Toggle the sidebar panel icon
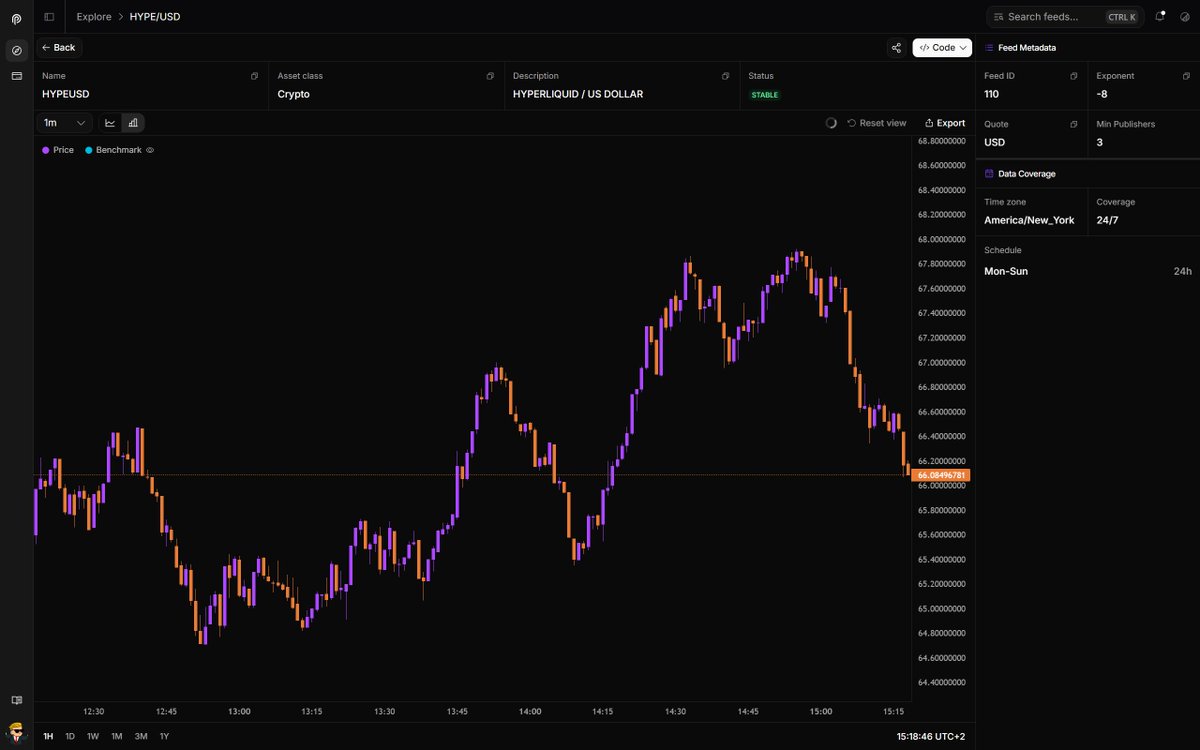The height and width of the screenshot is (750, 1200). click(49, 17)
